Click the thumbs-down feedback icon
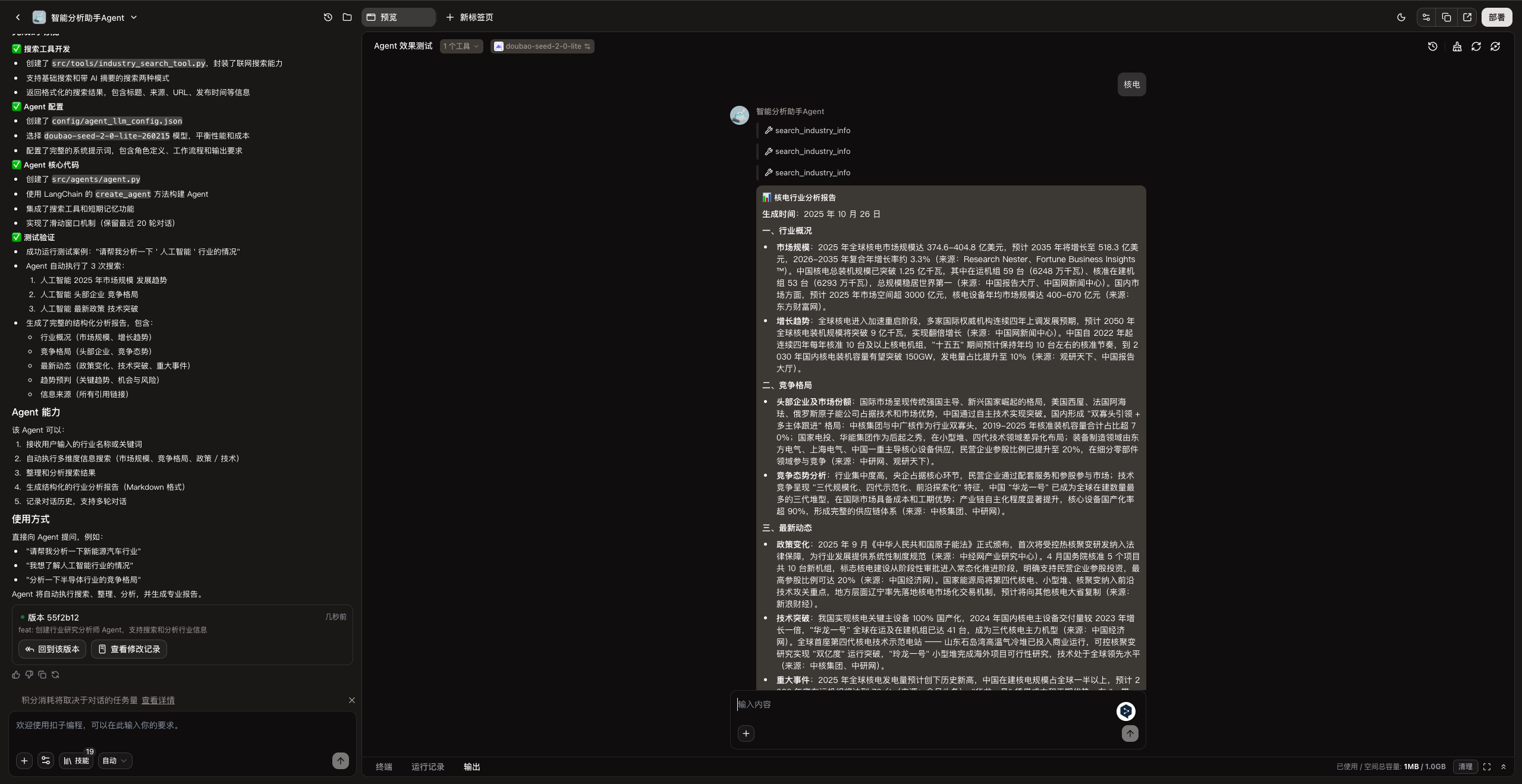The image size is (1522, 784). [x=29, y=675]
